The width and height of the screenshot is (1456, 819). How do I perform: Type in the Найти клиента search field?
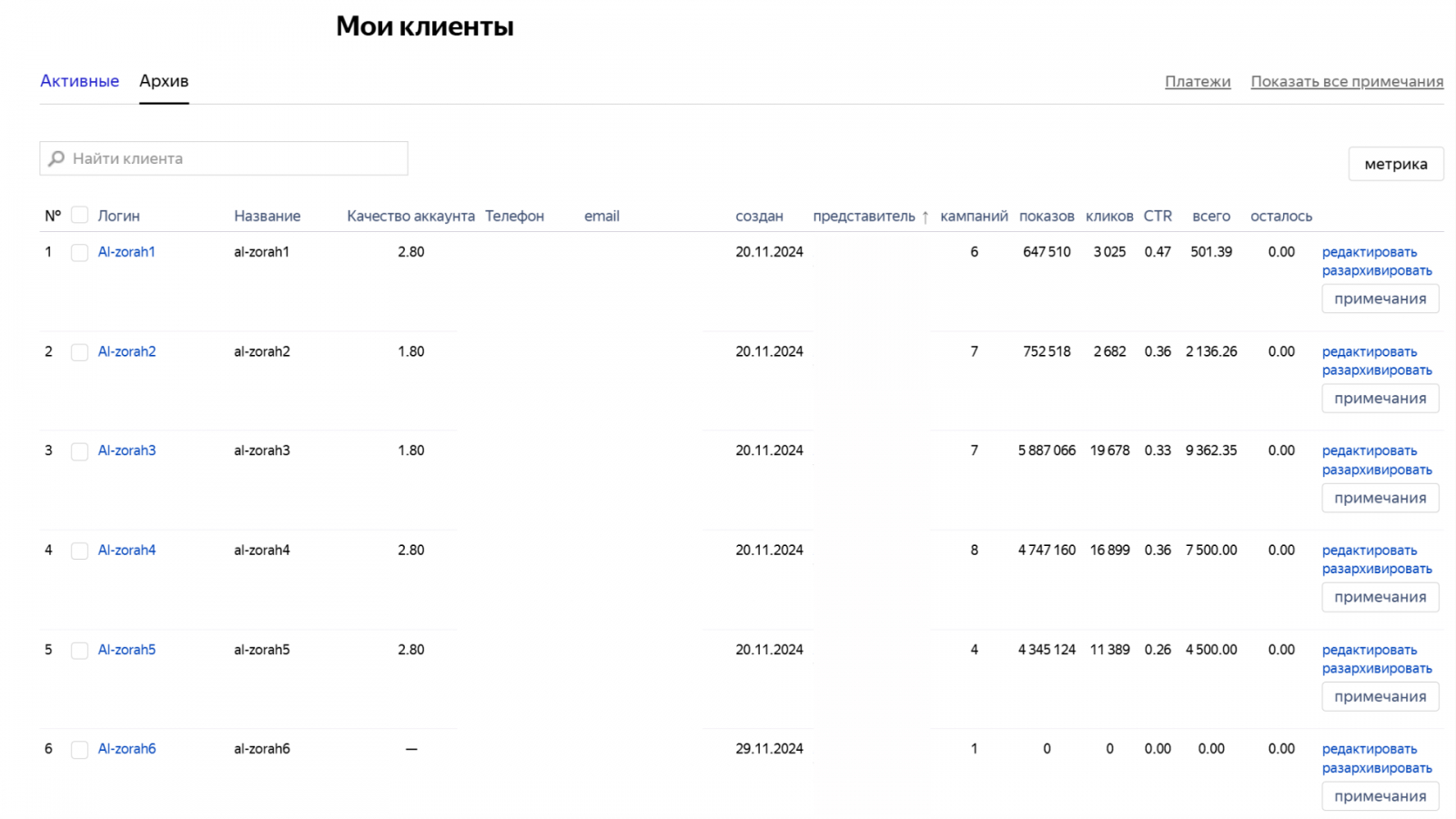[x=237, y=158]
